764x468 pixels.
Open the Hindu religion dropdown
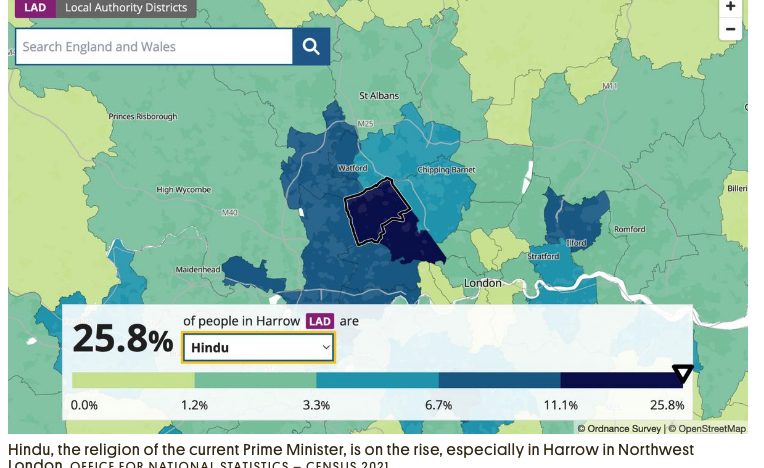(x=258, y=347)
